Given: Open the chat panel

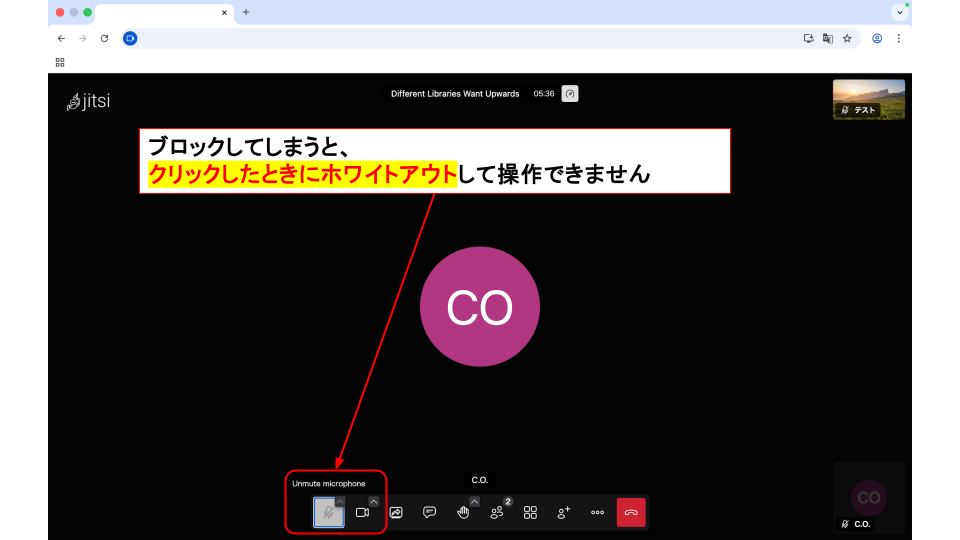Looking at the screenshot, I should [429, 512].
